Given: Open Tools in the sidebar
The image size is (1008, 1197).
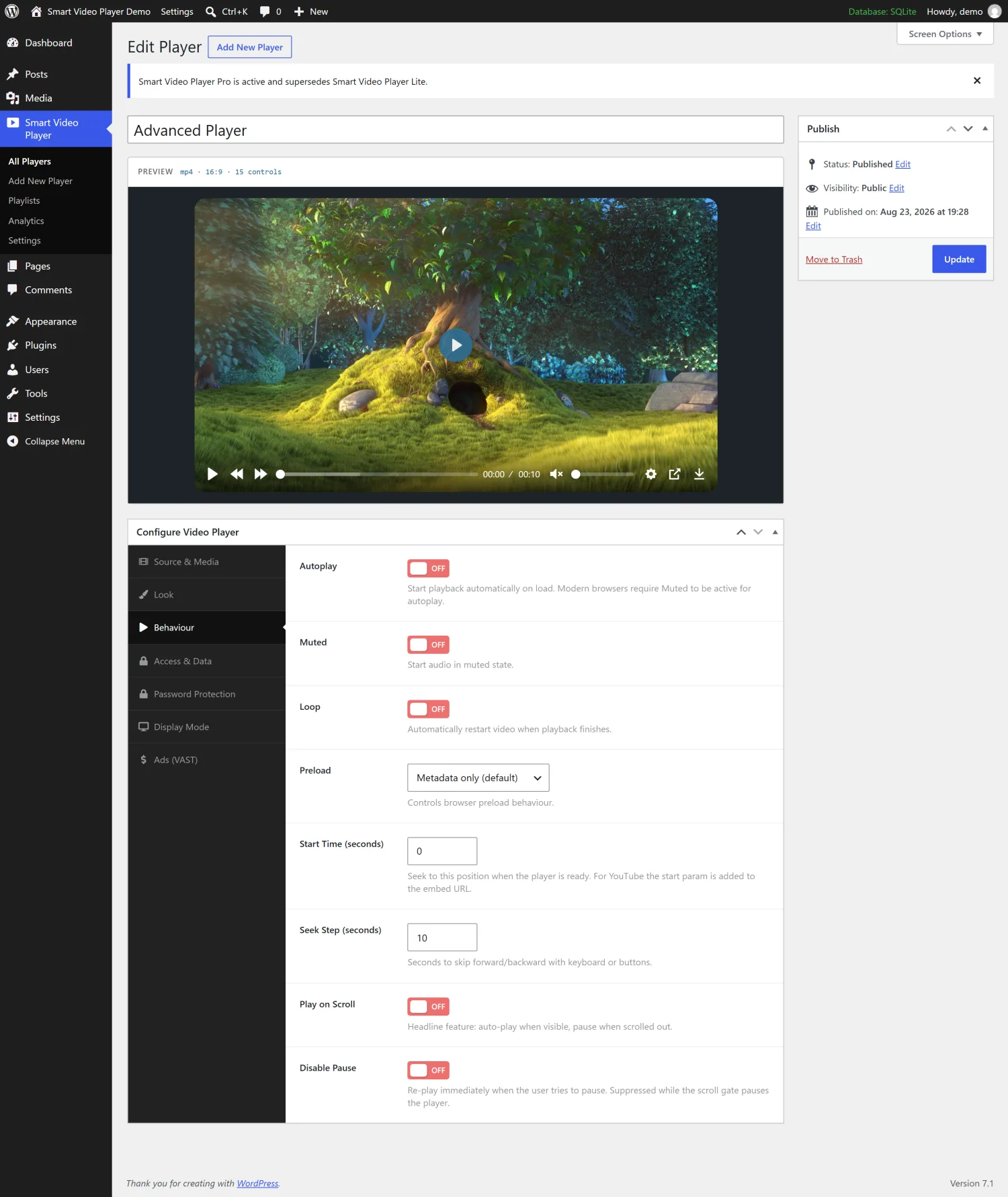Looking at the screenshot, I should tap(36, 393).
